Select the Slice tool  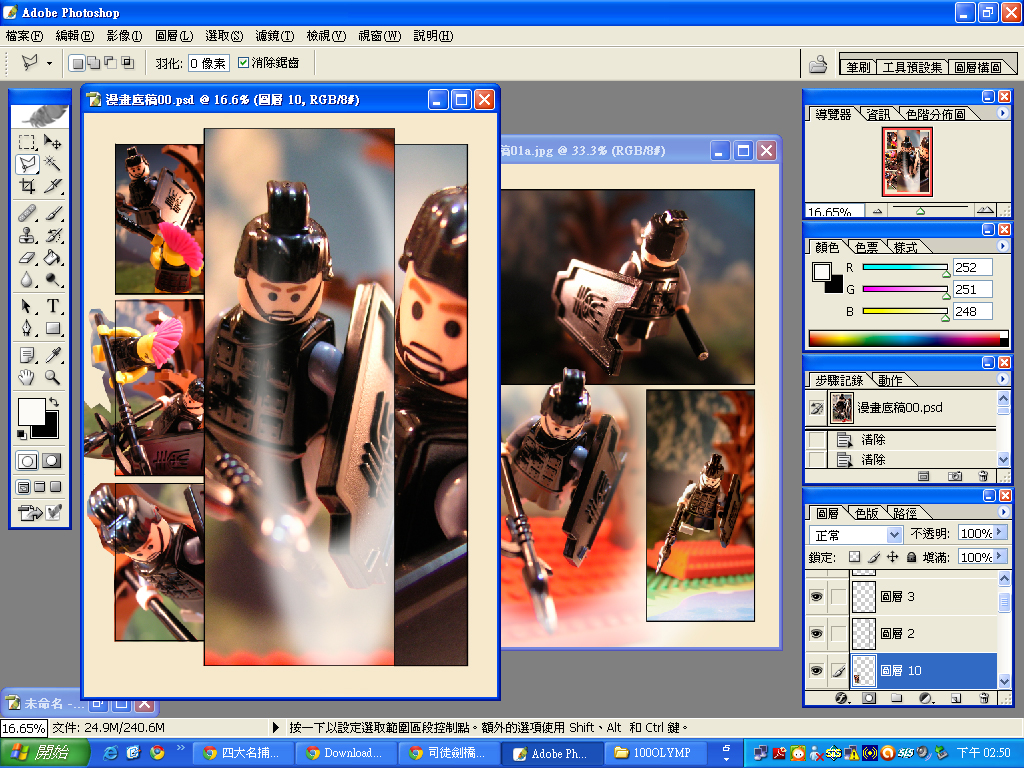pyautogui.click(x=53, y=186)
